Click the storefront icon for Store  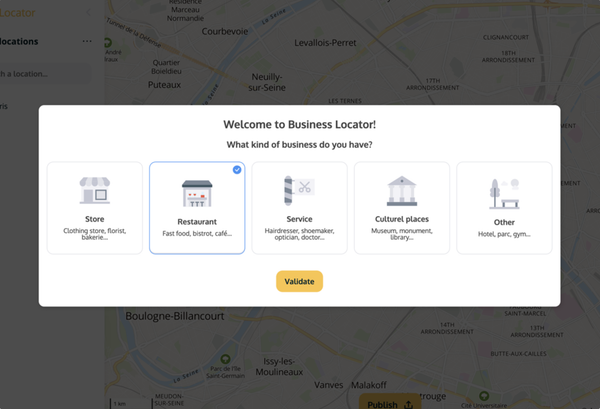(95, 190)
